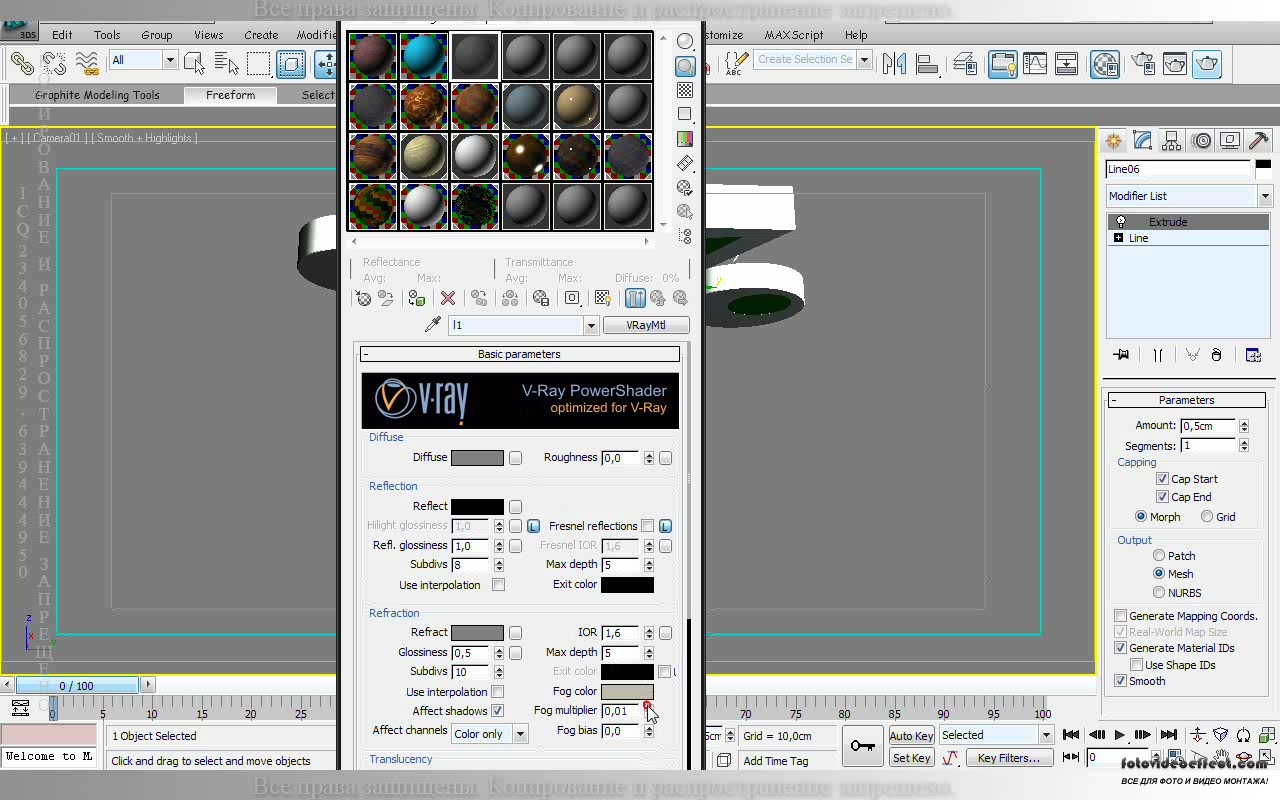Open Mirror tool in main toolbar
Viewport: 1280px width, 800px height.
pos(895,65)
